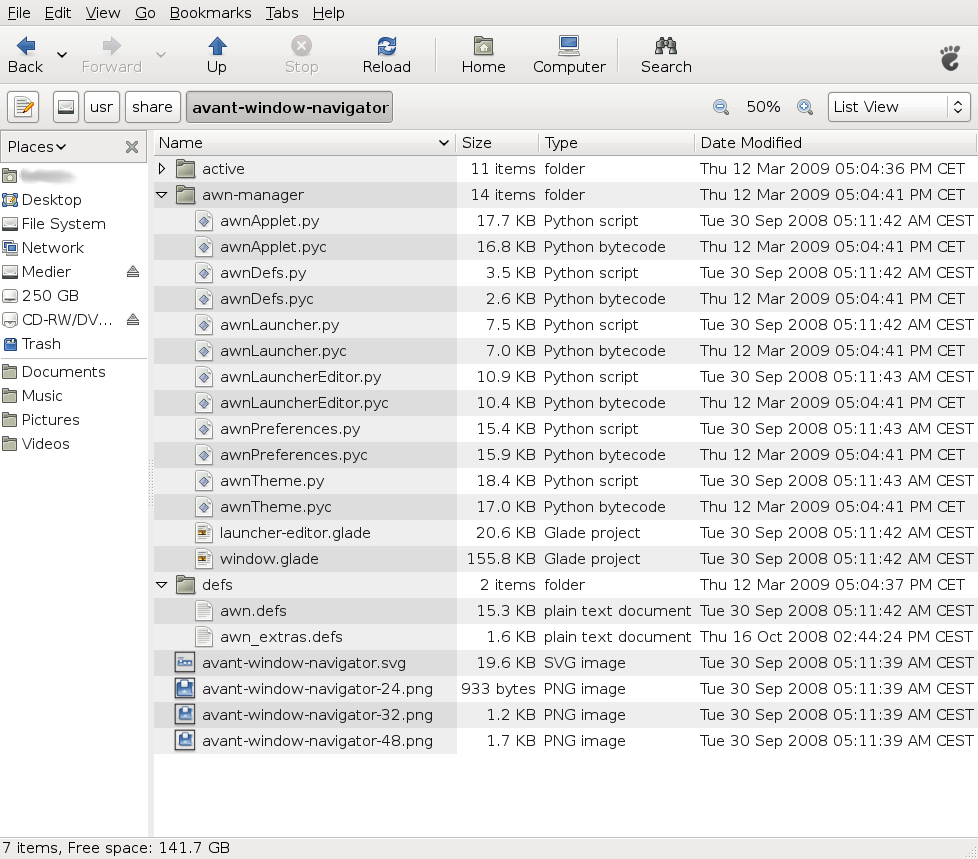Navigate to the share path button
This screenshot has width=978, height=859.
153,107
